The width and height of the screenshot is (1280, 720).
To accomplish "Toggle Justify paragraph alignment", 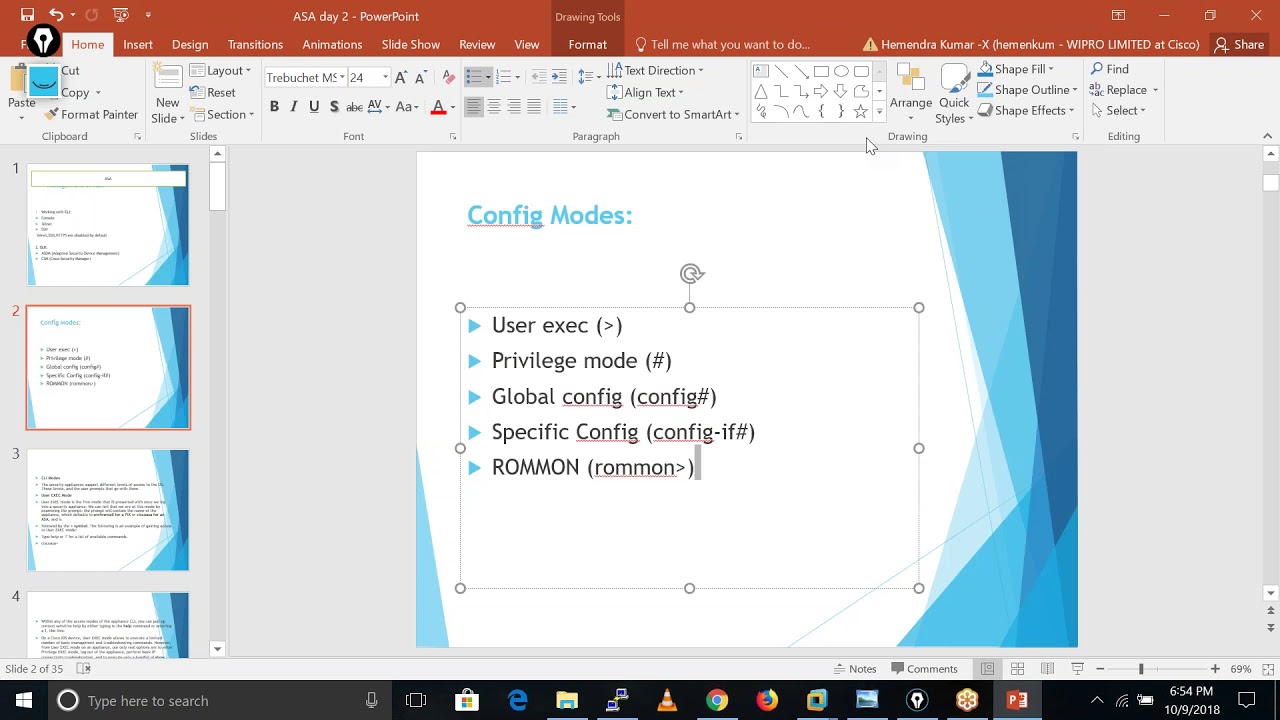I will (534, 107).
